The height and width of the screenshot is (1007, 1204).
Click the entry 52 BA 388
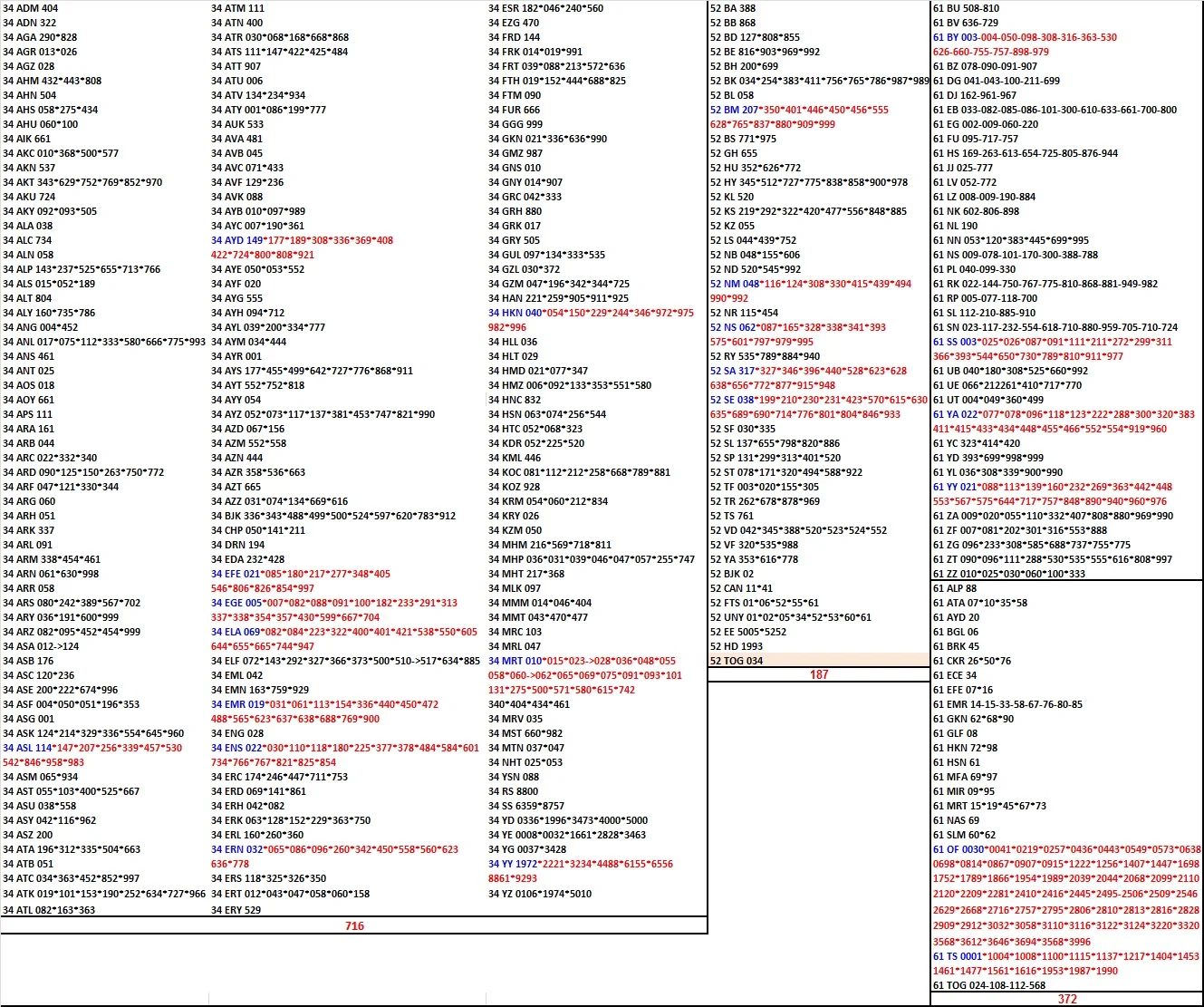click(x=735, y=8)
